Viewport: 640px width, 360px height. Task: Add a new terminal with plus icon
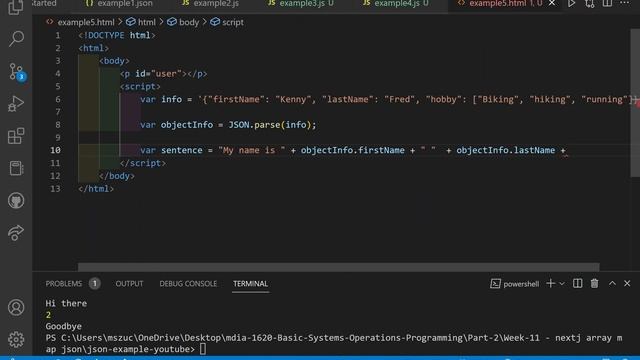click(551, 283)
